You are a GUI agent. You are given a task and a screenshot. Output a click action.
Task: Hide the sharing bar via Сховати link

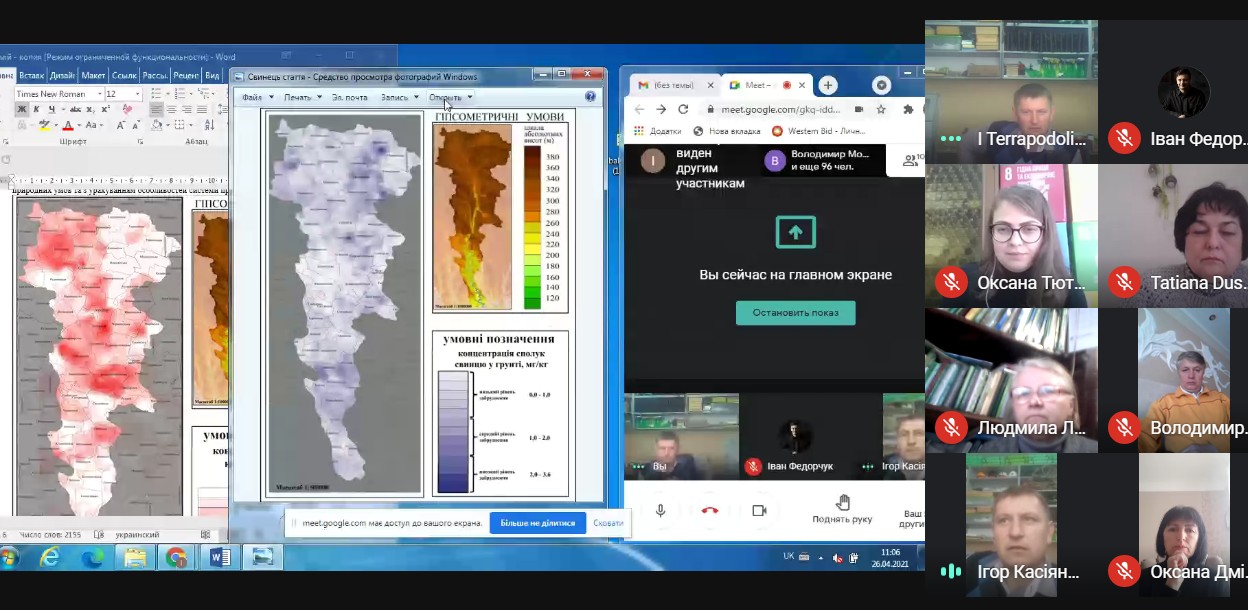click(x=608, y=523)
